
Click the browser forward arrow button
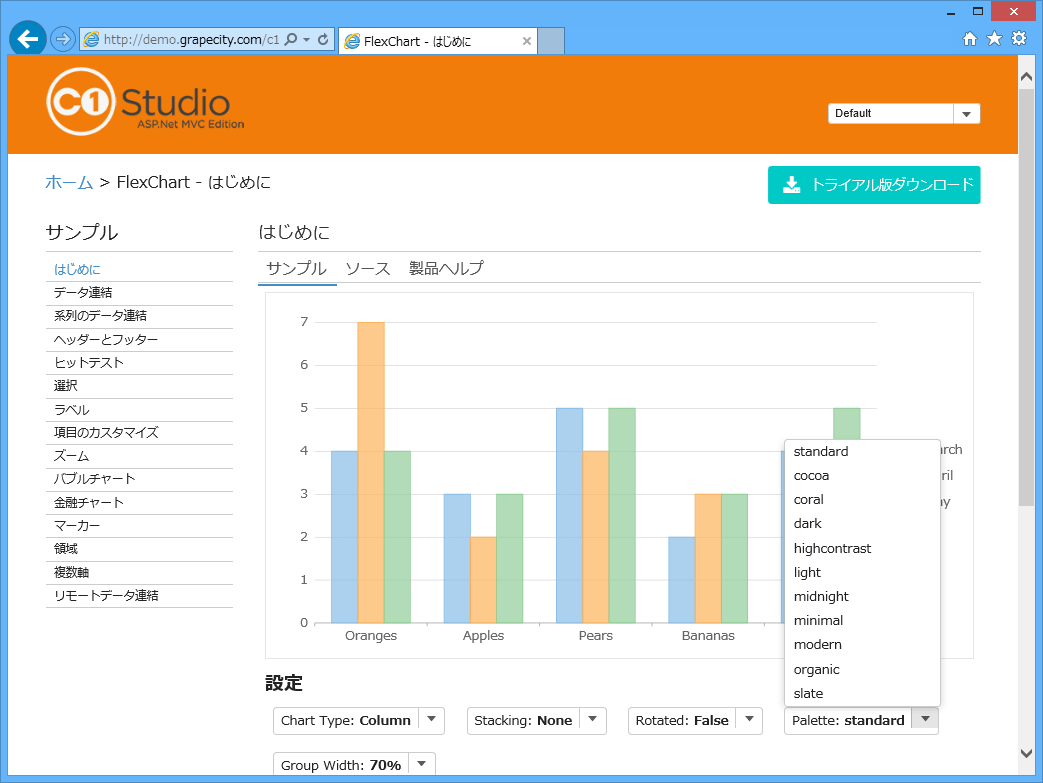tap(62, 39)
